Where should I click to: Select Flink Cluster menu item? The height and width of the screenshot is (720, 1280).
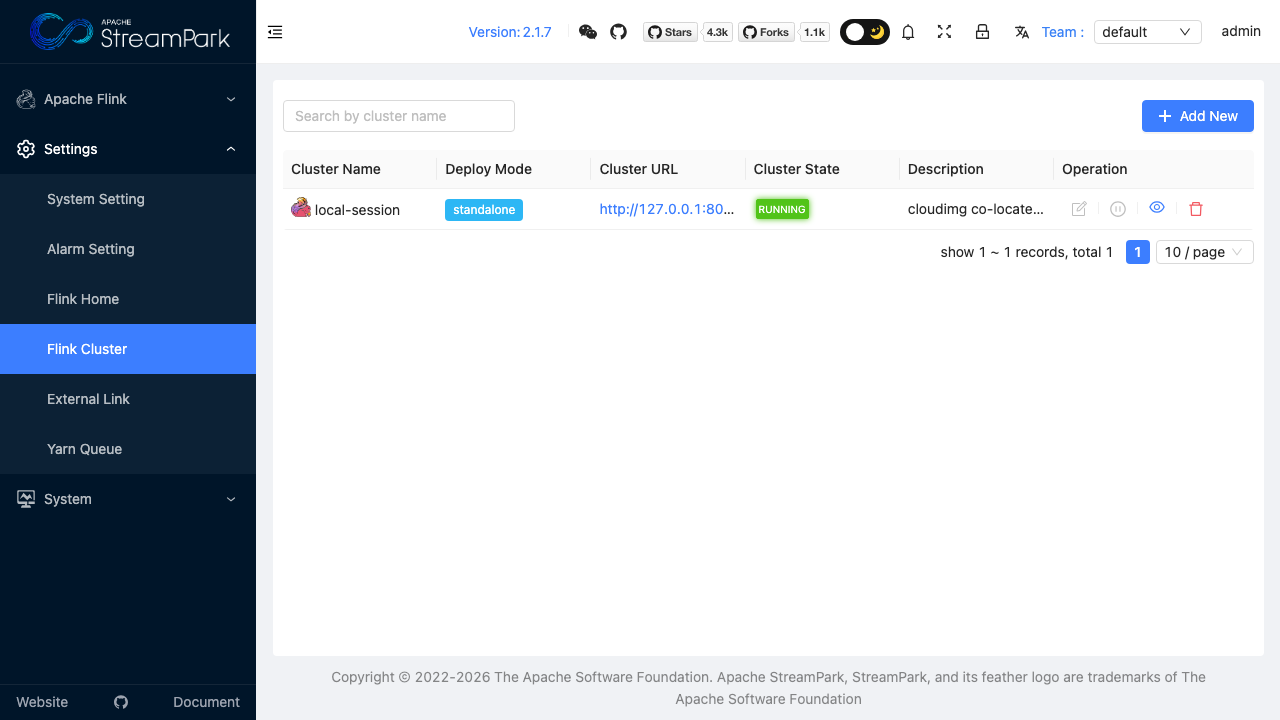point(128,349)
